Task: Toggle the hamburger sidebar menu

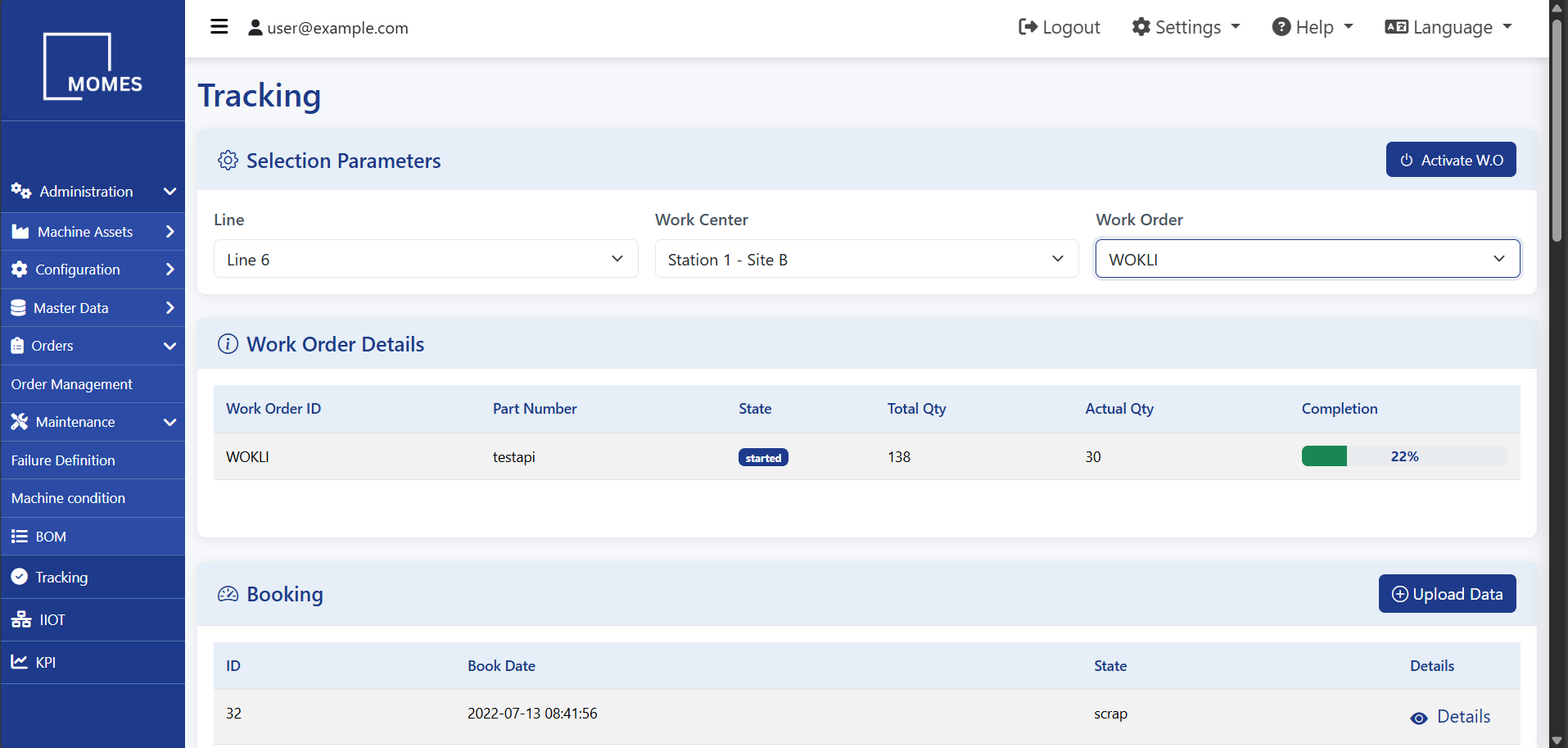Action: click(x=219, y=27)
